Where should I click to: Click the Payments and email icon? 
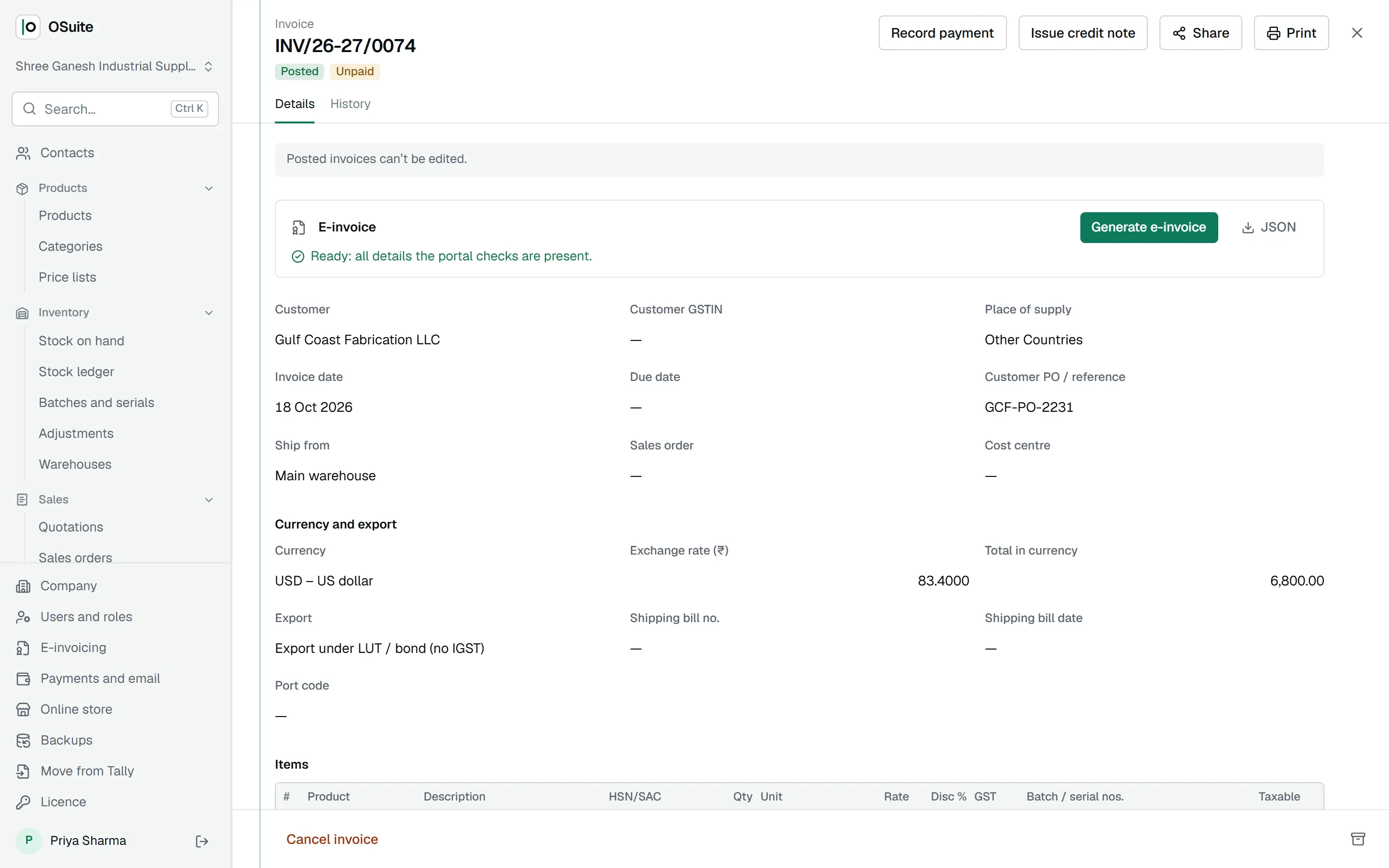point(23,679)
